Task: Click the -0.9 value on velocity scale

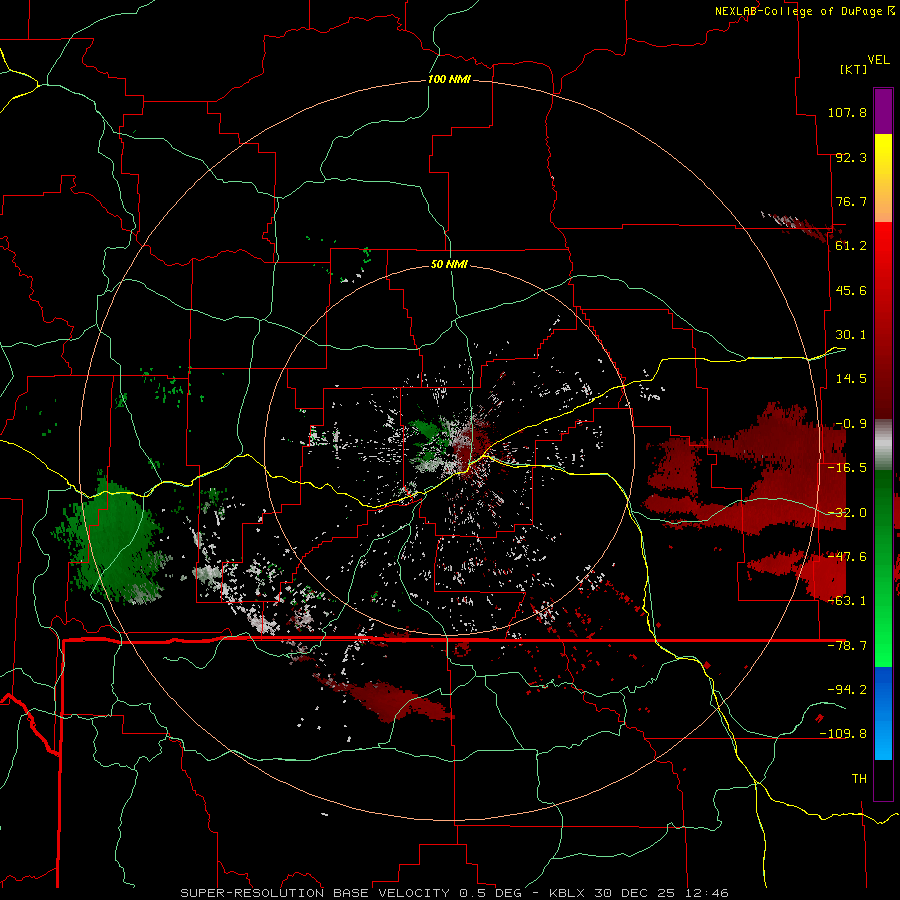Action: coord(851,424)
